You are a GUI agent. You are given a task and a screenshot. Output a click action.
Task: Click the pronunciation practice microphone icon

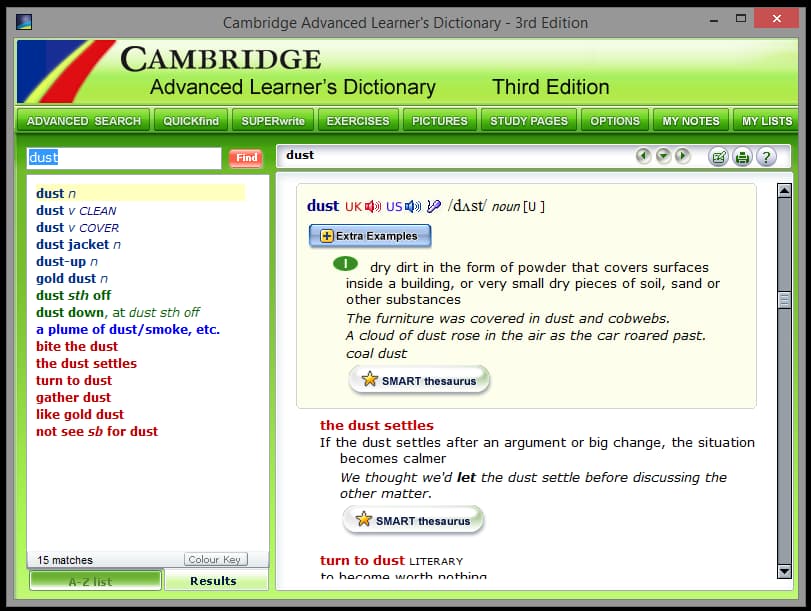(433, 206)
